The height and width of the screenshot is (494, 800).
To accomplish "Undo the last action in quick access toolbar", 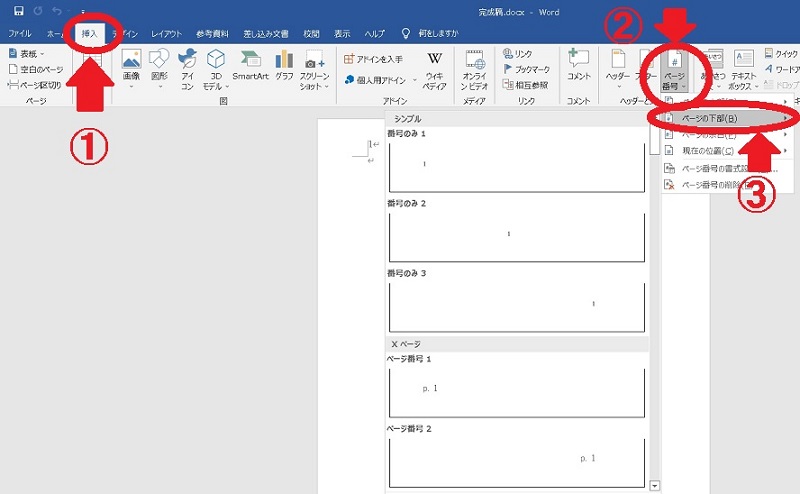I will [57, 11].
